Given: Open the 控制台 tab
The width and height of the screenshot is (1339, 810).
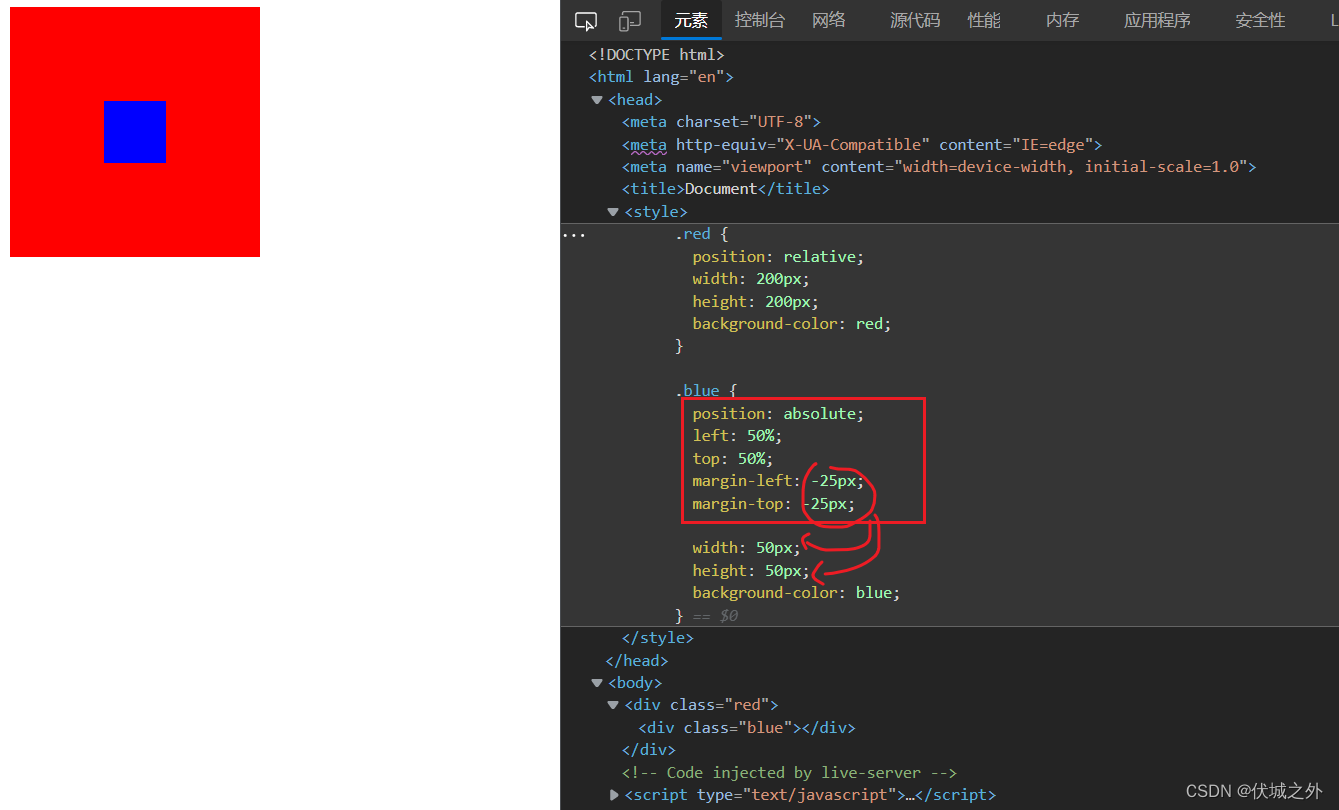Looking at the screenshot, I should 760,20.
